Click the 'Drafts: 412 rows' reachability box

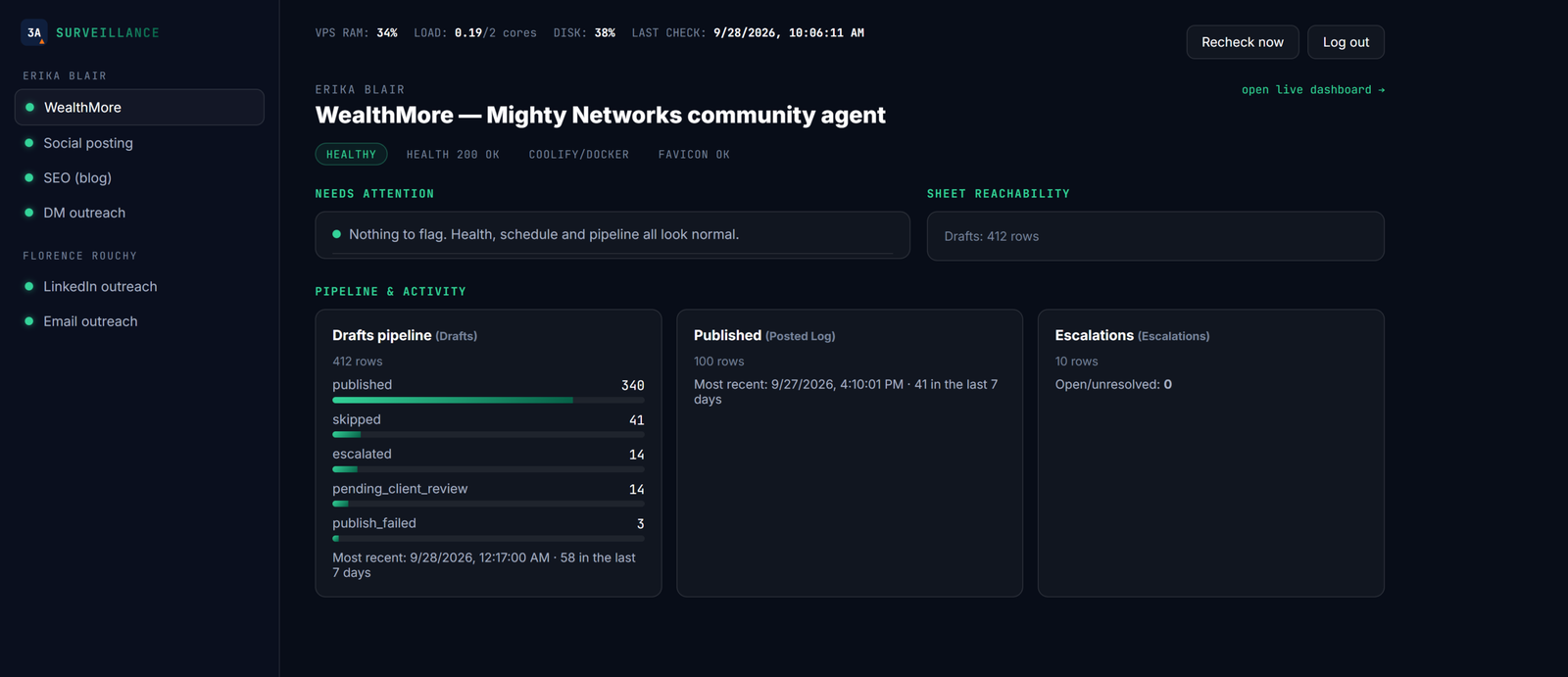click(x=1155, y=236)
